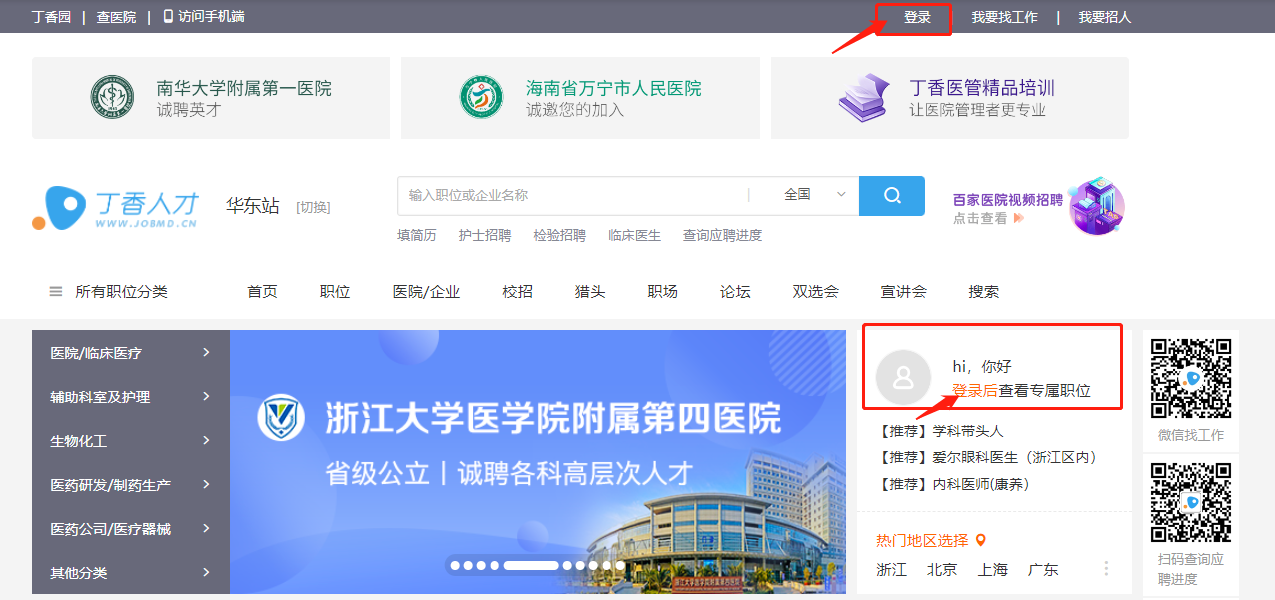
Task: Click the orange location pin icon
Action: tap(981, 541)
